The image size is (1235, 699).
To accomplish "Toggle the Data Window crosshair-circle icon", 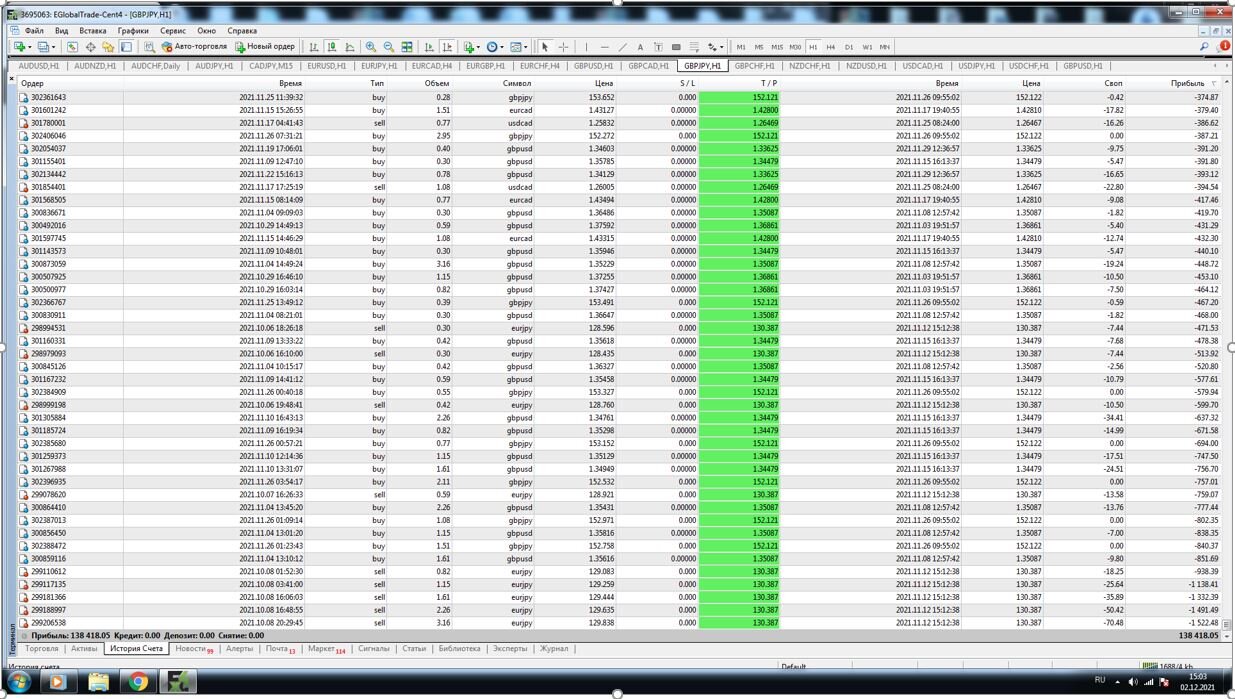I will coord(90,47).
